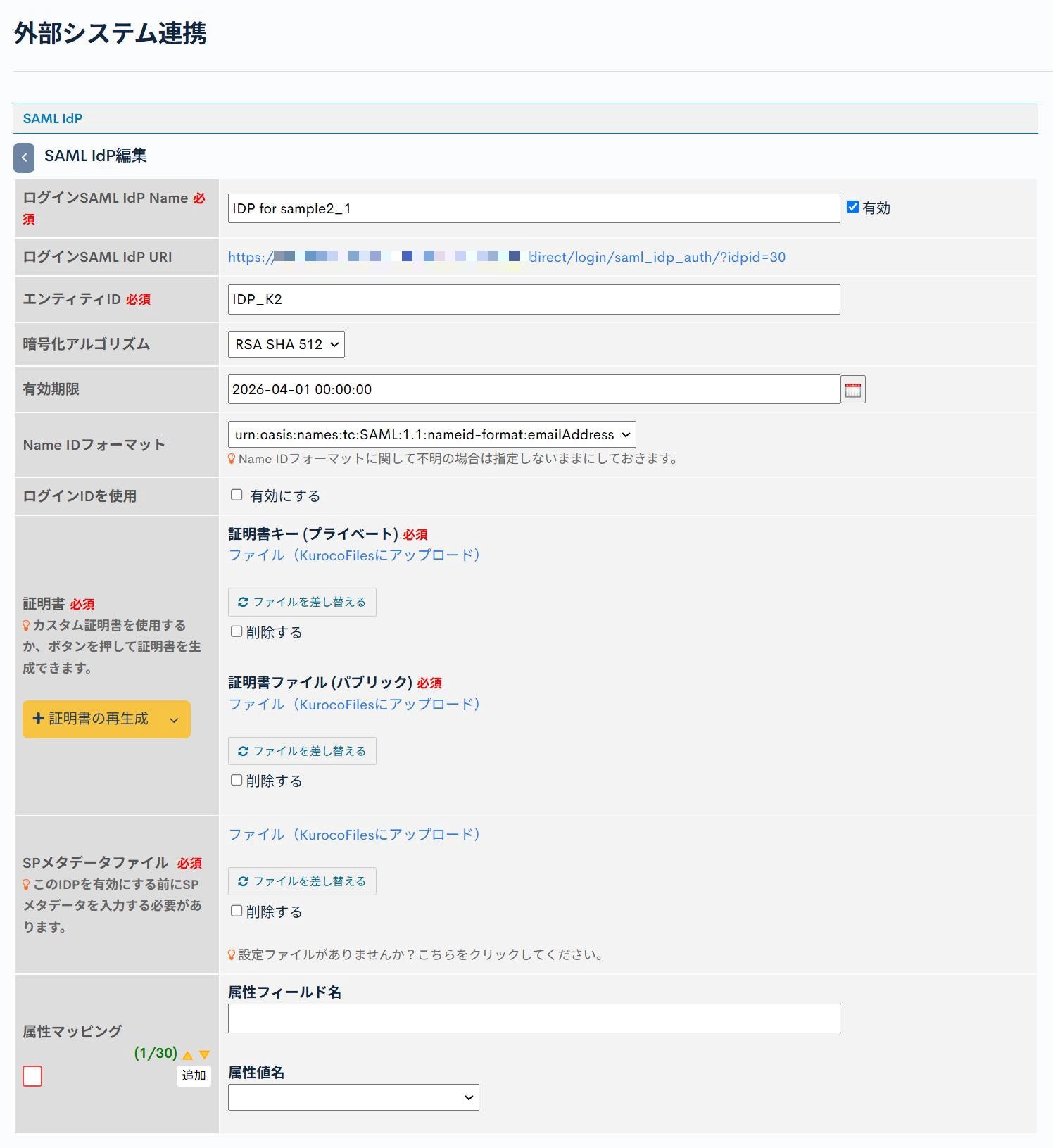
Task: Open the calendar picker for 有効期限
Action: pyautogui.click(x=852, y=390)
